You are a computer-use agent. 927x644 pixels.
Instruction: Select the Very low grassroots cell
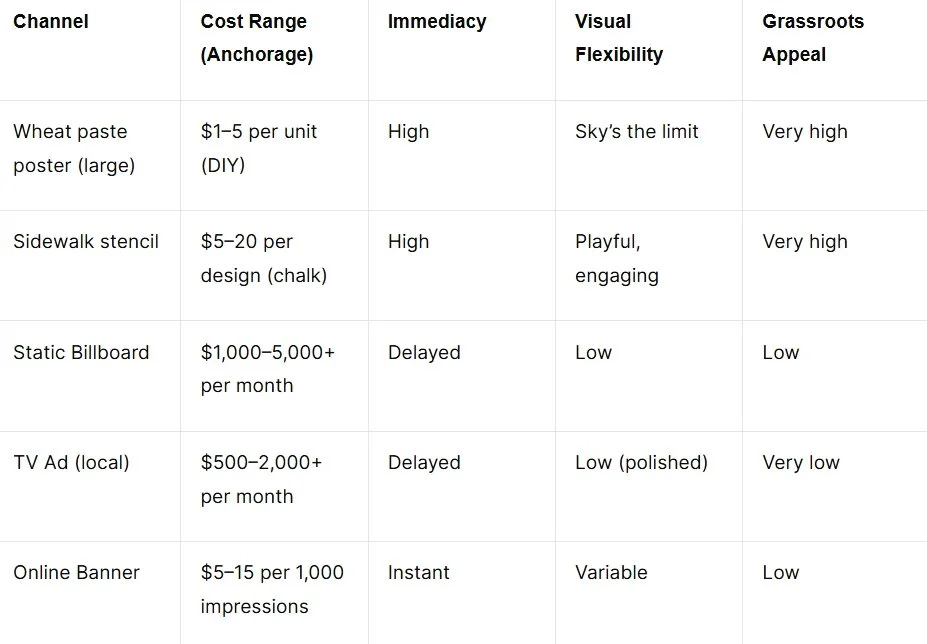[800, 462]
